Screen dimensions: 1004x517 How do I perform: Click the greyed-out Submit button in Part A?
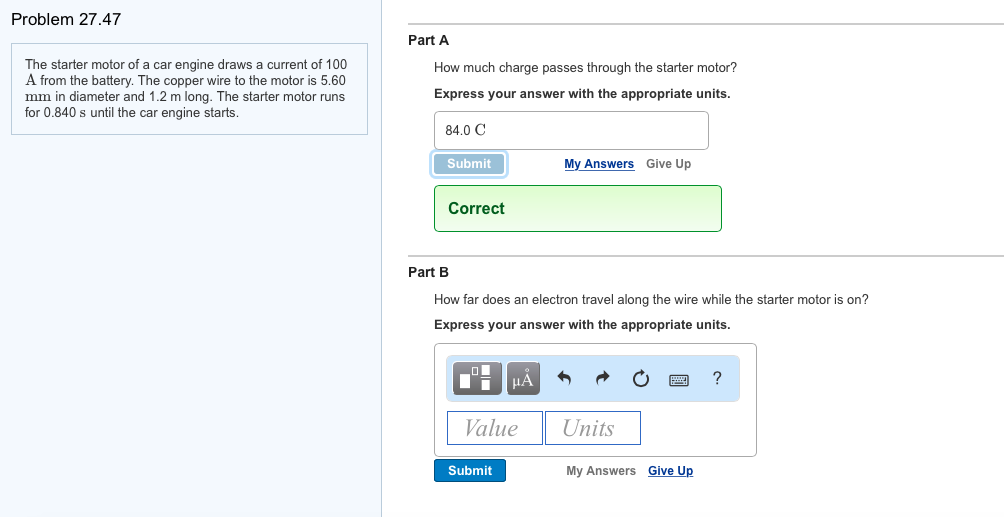coord(469,164)
